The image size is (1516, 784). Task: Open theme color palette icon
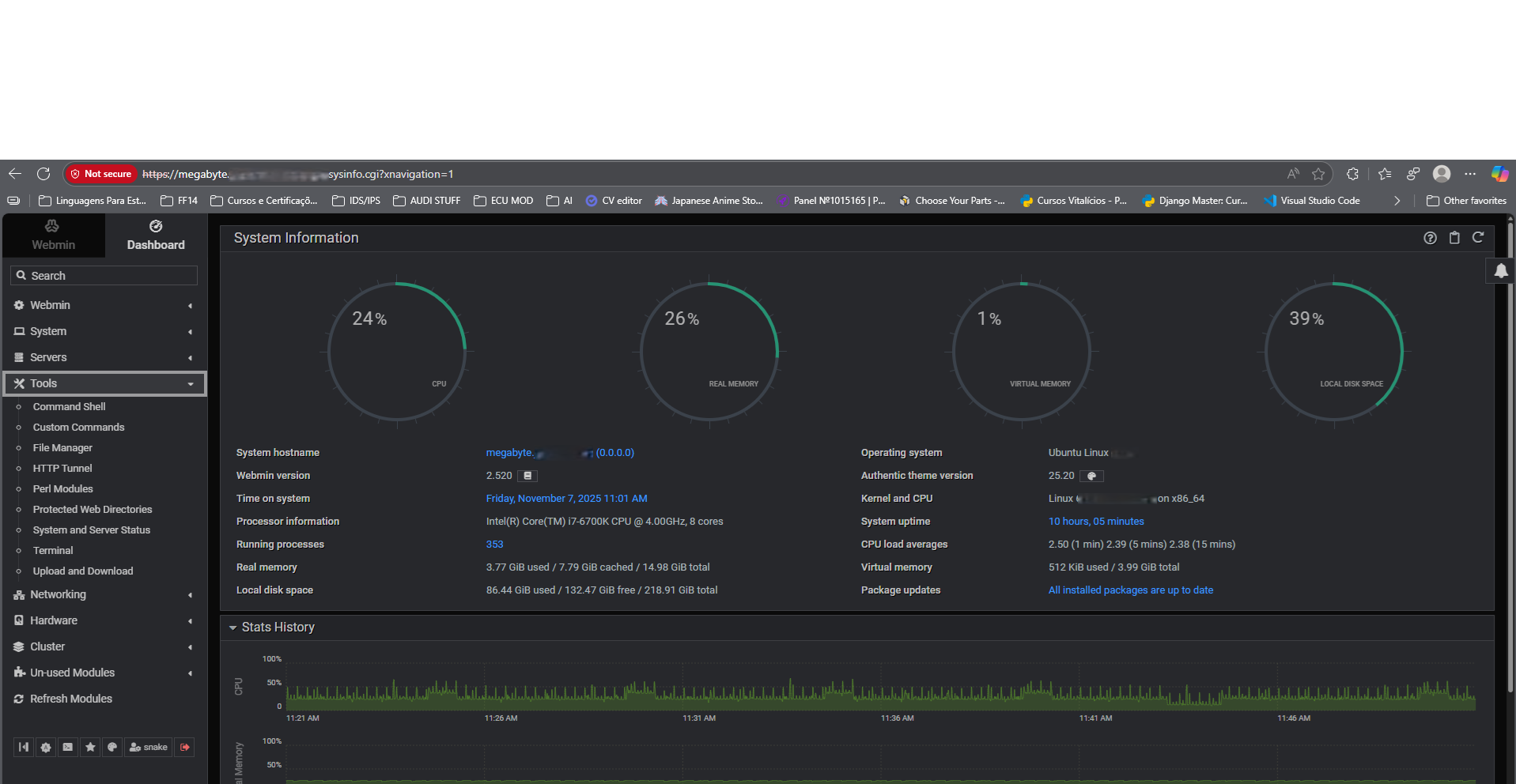click(x=112, y=747)
